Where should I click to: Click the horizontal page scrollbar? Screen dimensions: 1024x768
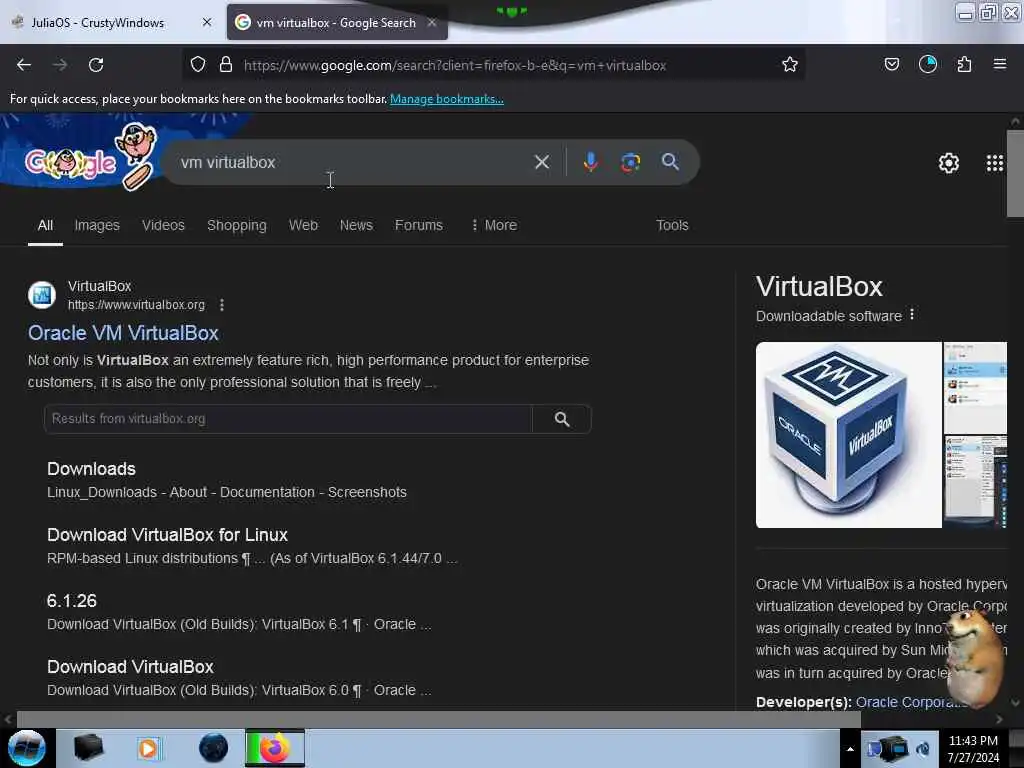438,719
